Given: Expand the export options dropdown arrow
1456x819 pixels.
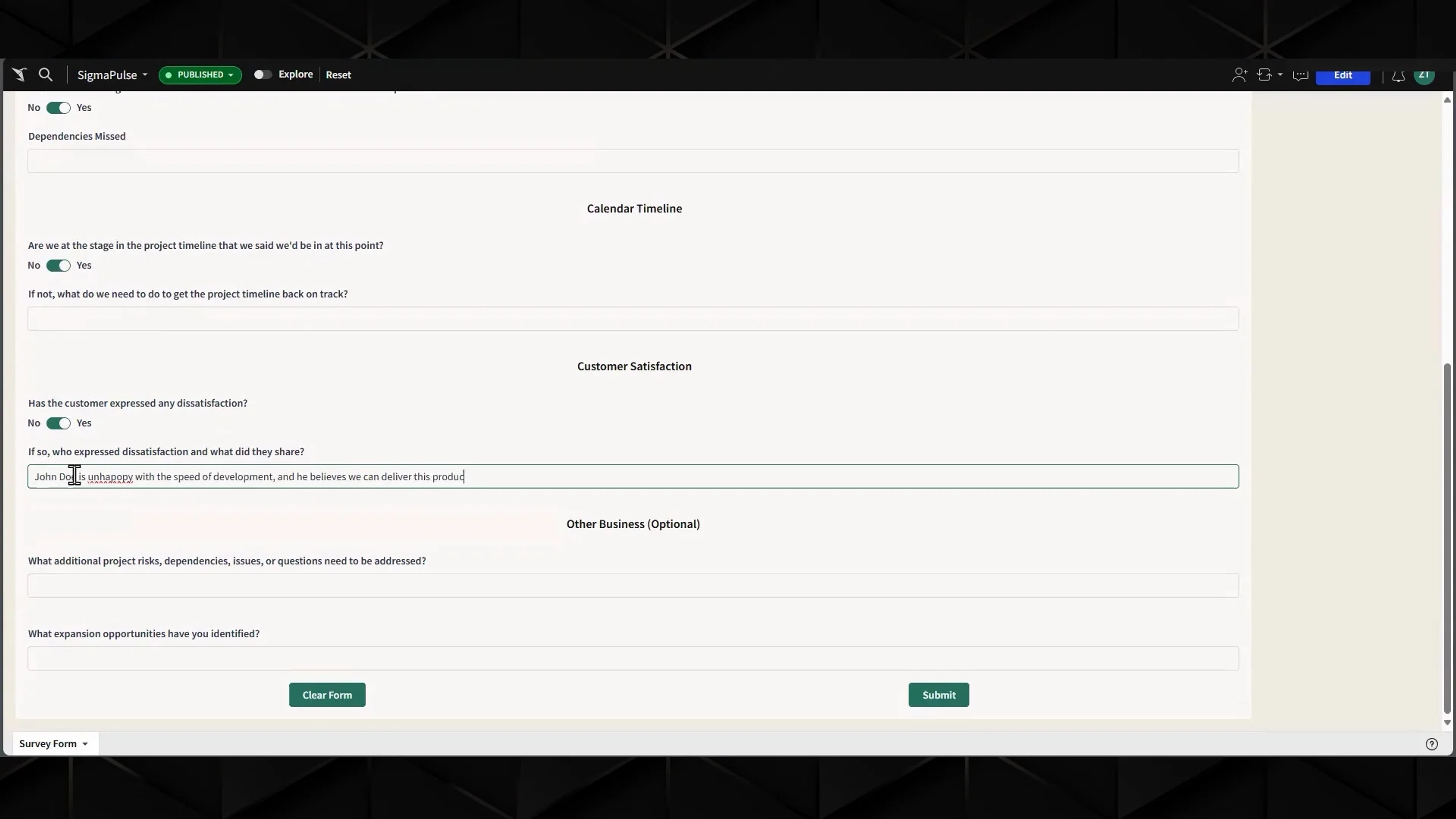Looking at the screenshot, I should (x=1280, y=75).
